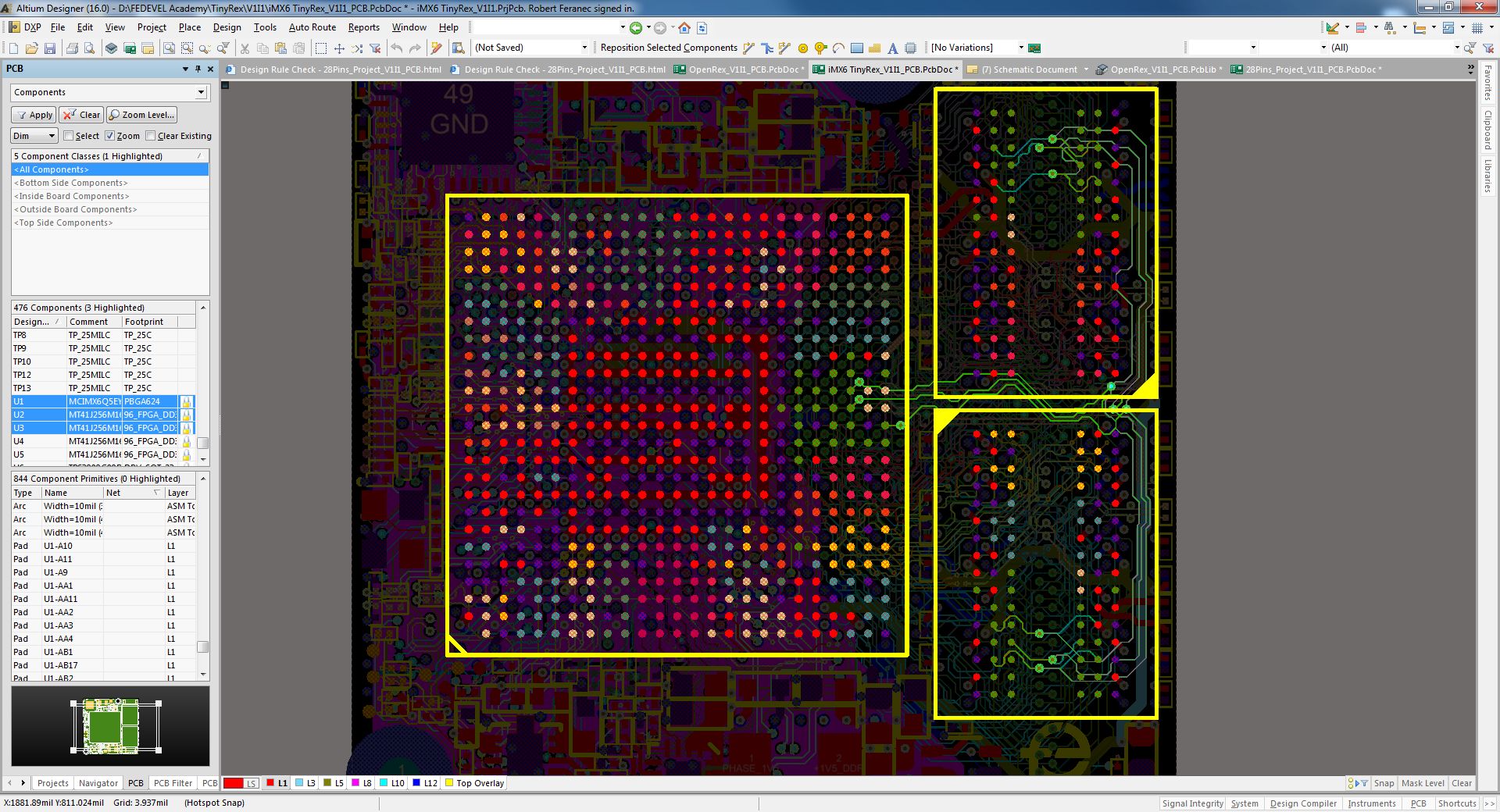This screenshot has height=812, width=1500.
Task: Switch to the OpenRex_V1I1_PCB.PcbDoc tab
Action: [x=742, y=69]
